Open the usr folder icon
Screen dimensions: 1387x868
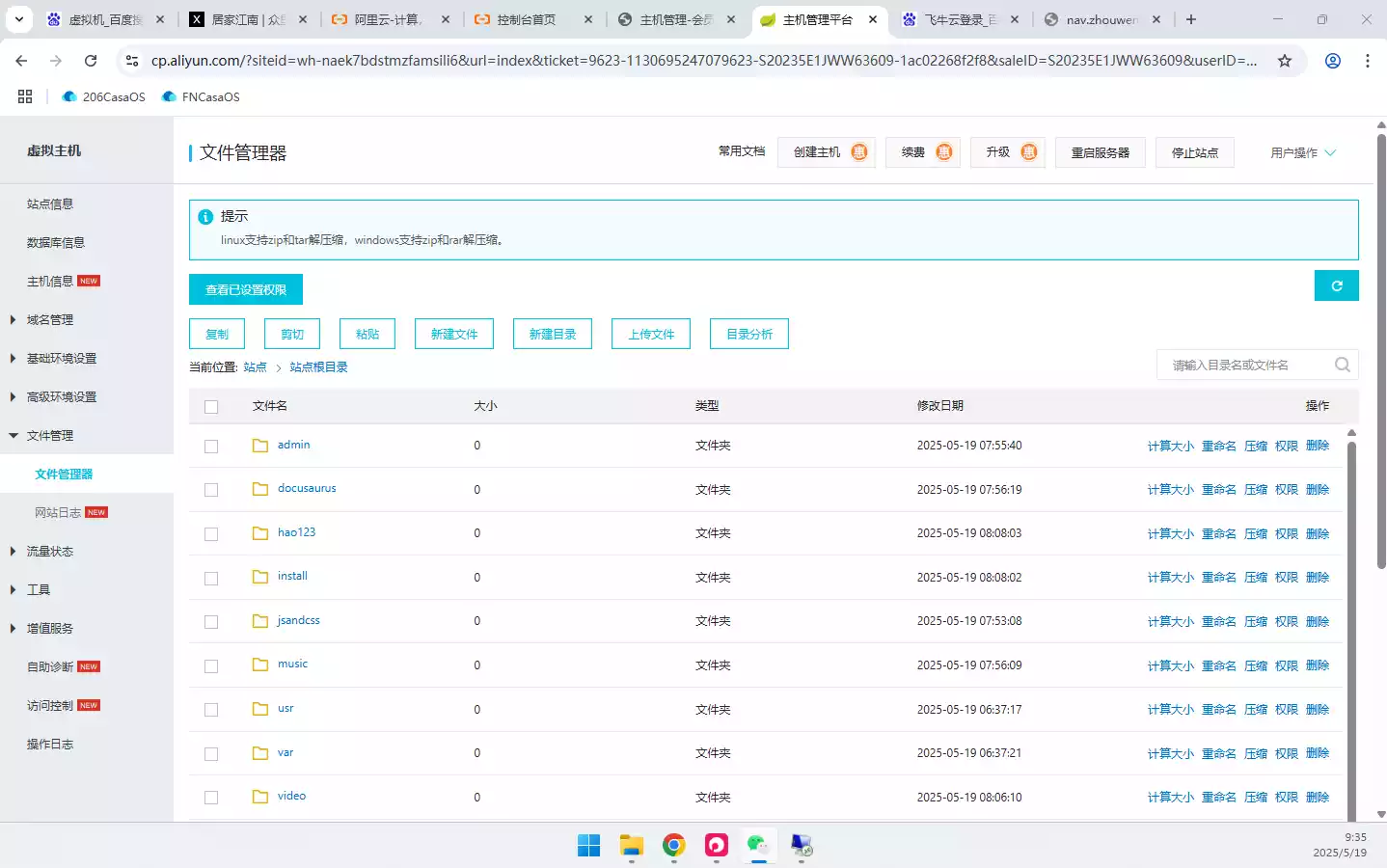[260, 709]
